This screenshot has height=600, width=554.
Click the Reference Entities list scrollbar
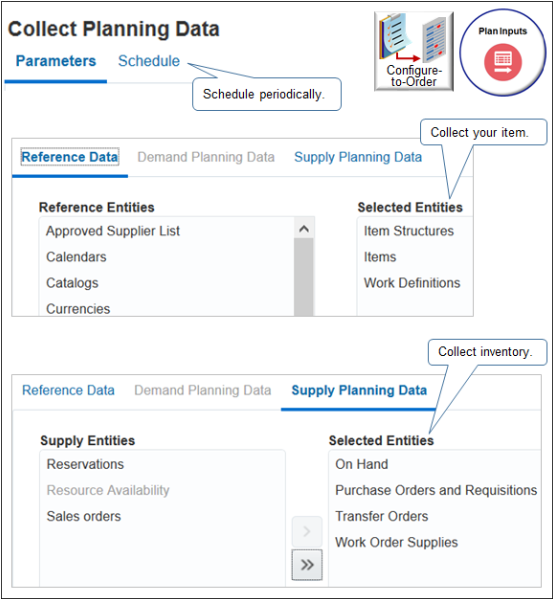click(x=304, y=277)
